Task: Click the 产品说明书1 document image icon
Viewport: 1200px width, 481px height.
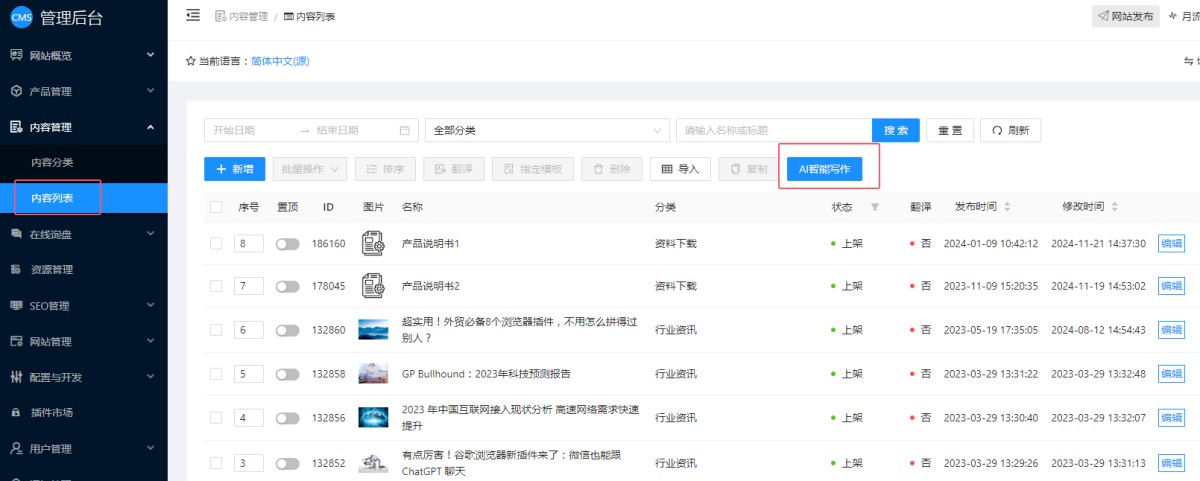Action: 373,243
